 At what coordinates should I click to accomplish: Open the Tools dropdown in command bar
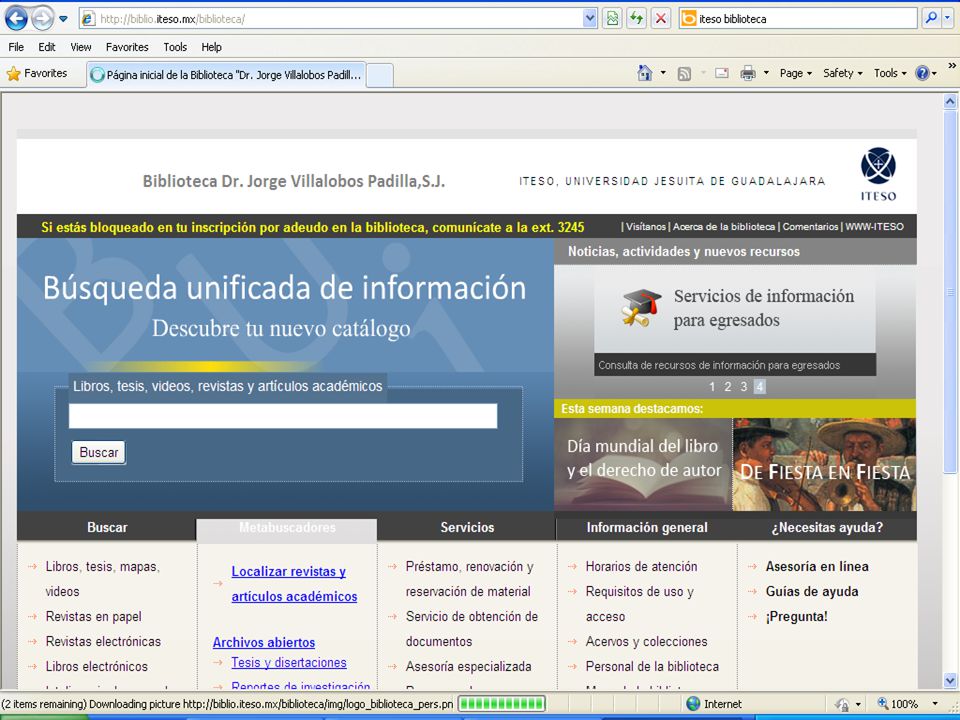click(890, 73)
